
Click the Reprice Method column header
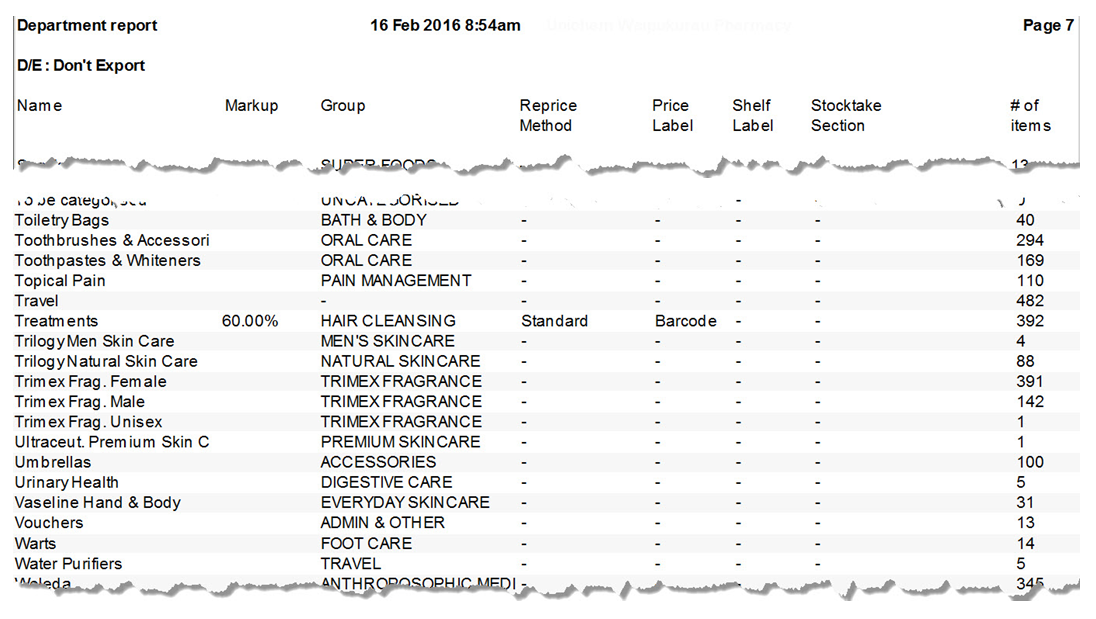coord(548,116)
